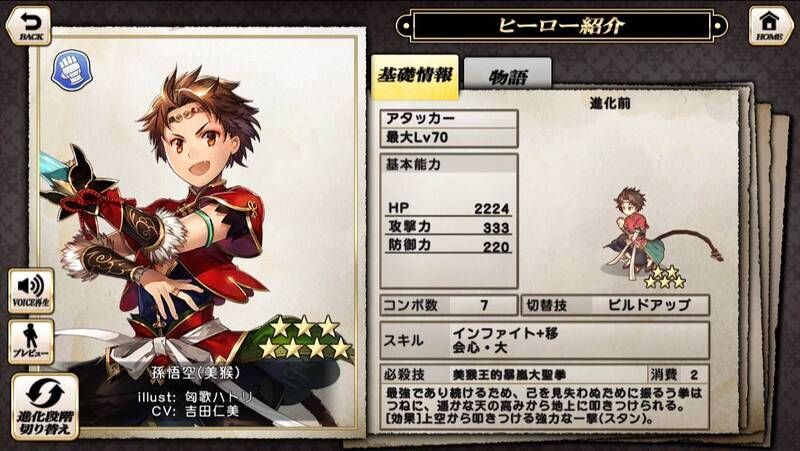Toggle evolution stage with 進化段階切り替え
This screenshot has width=800, height=451.
[45, 407]
